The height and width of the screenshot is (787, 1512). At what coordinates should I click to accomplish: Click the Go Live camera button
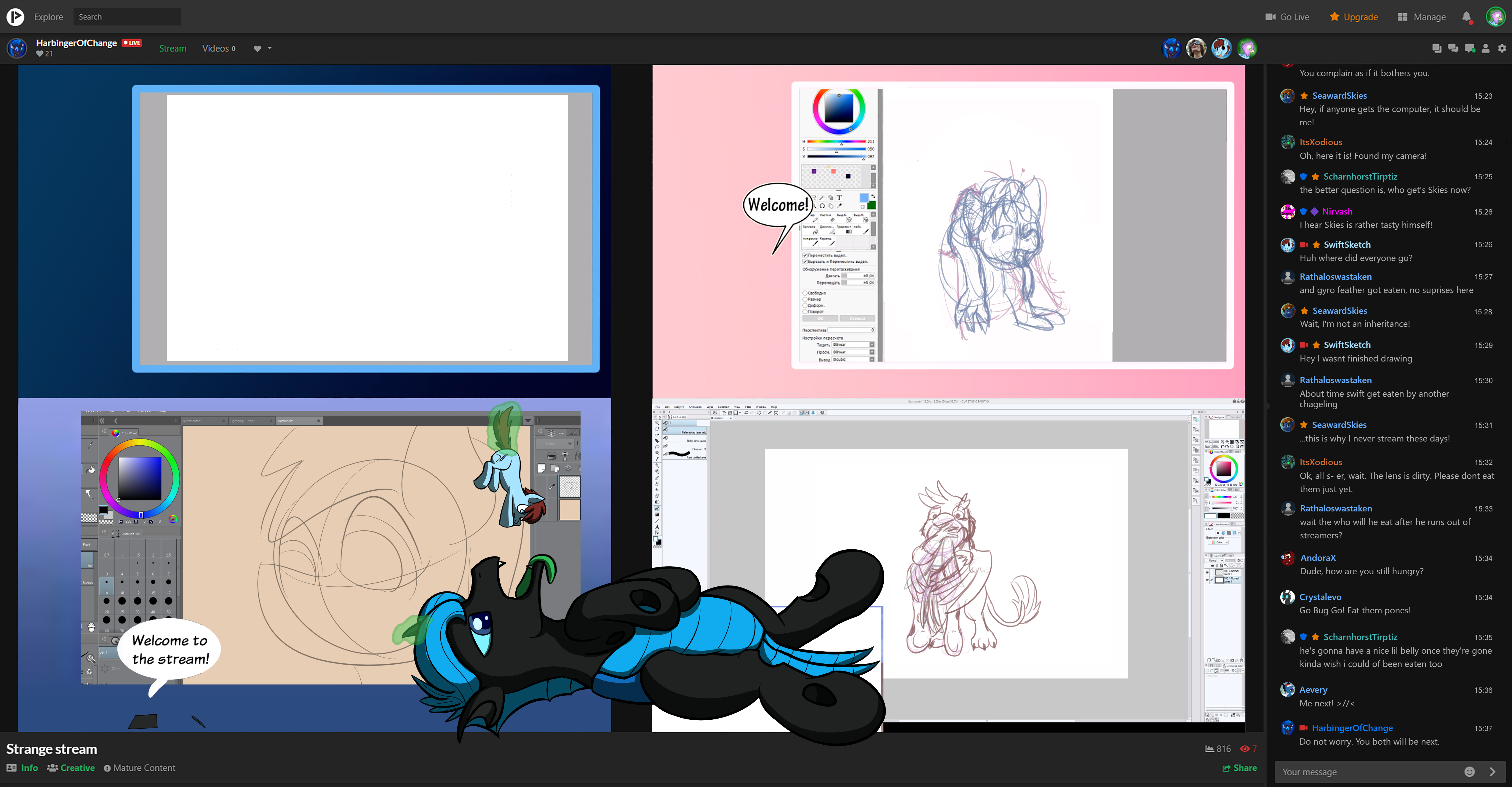[x=1287, y=16]
